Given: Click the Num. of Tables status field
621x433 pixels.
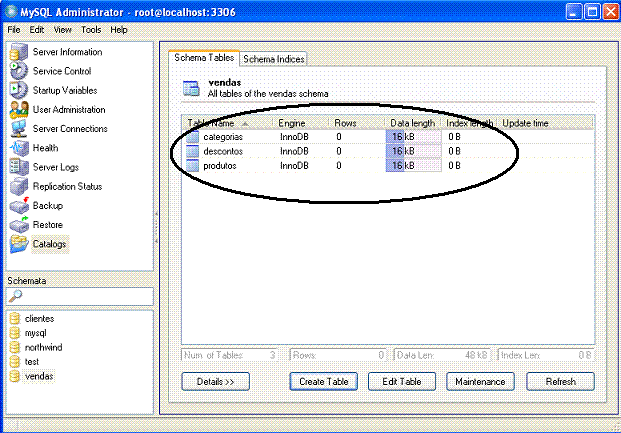Looking at the screenshot, I should [x=229, y=355].
